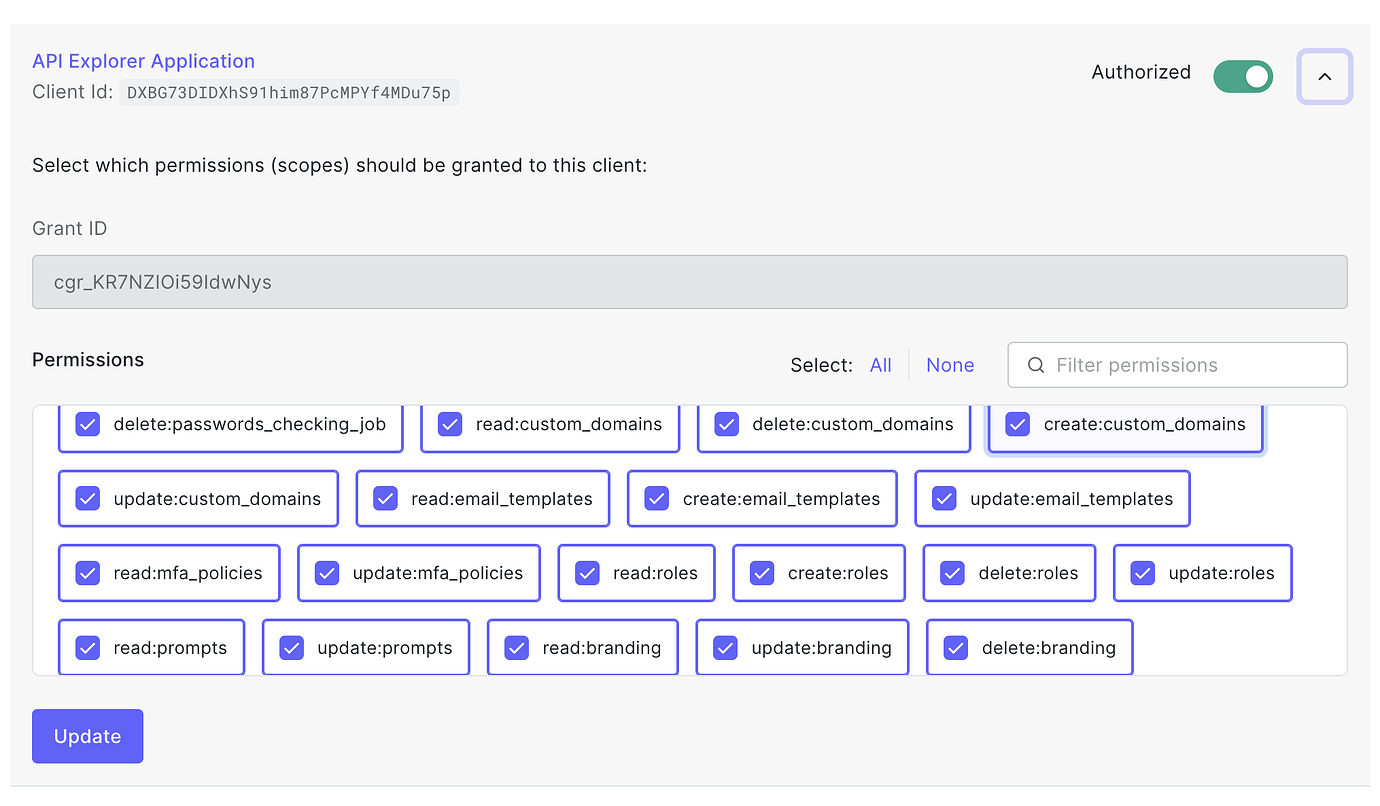Click None to deselect all permissions
Viewport: 1380px width, 806px height.
(x=949, y=365)
